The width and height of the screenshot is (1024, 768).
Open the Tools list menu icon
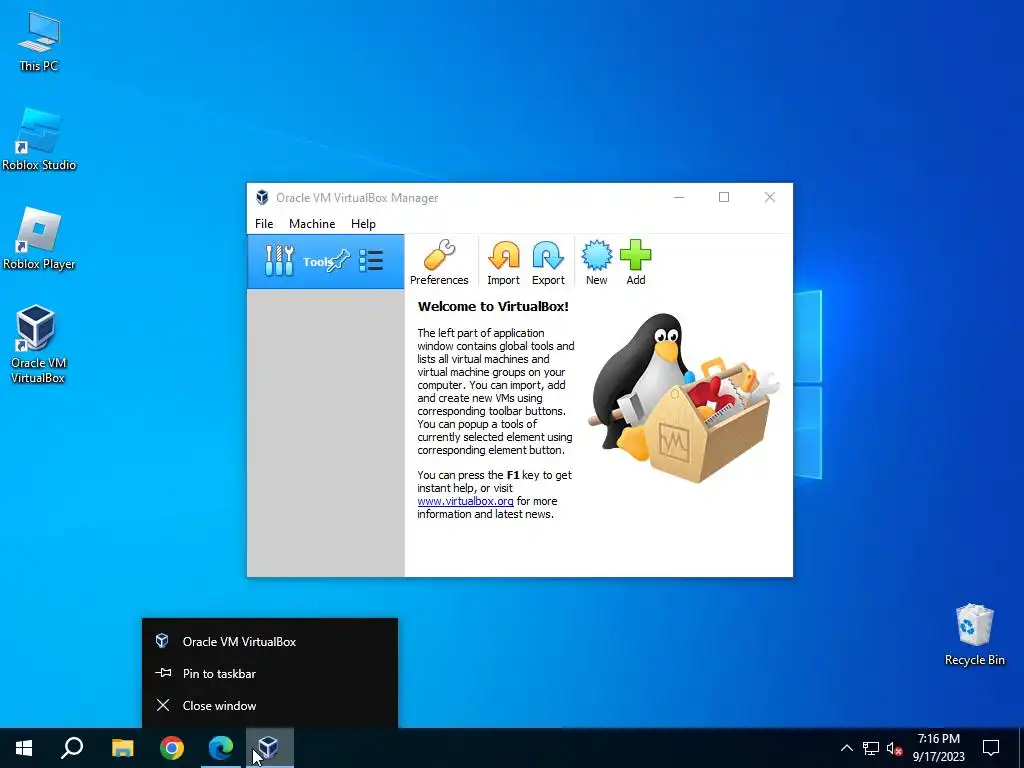pyautogui.click(x=371, y=261)
